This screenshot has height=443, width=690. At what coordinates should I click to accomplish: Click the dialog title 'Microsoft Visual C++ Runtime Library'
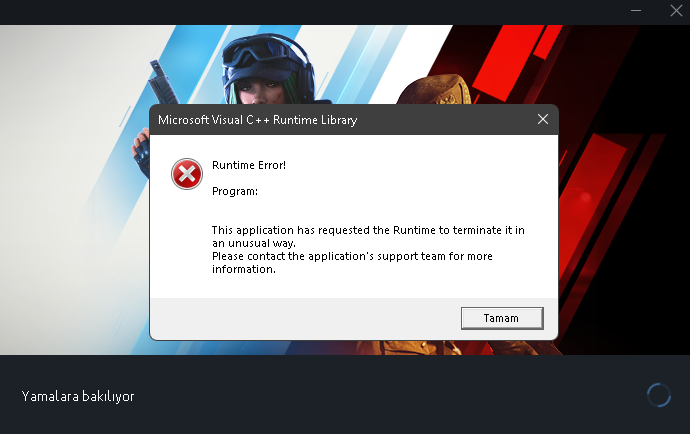point(257,120)
